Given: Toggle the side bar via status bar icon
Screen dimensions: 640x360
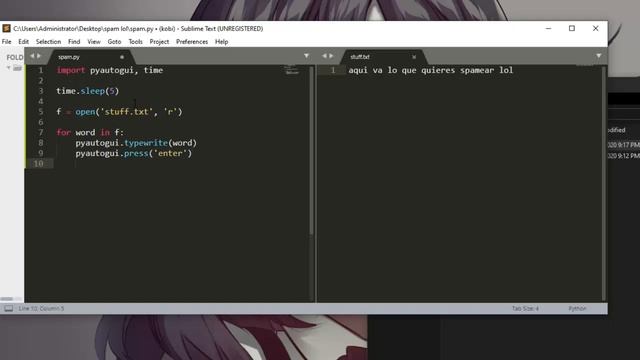Looking at the screenshot, I should 9,309.
